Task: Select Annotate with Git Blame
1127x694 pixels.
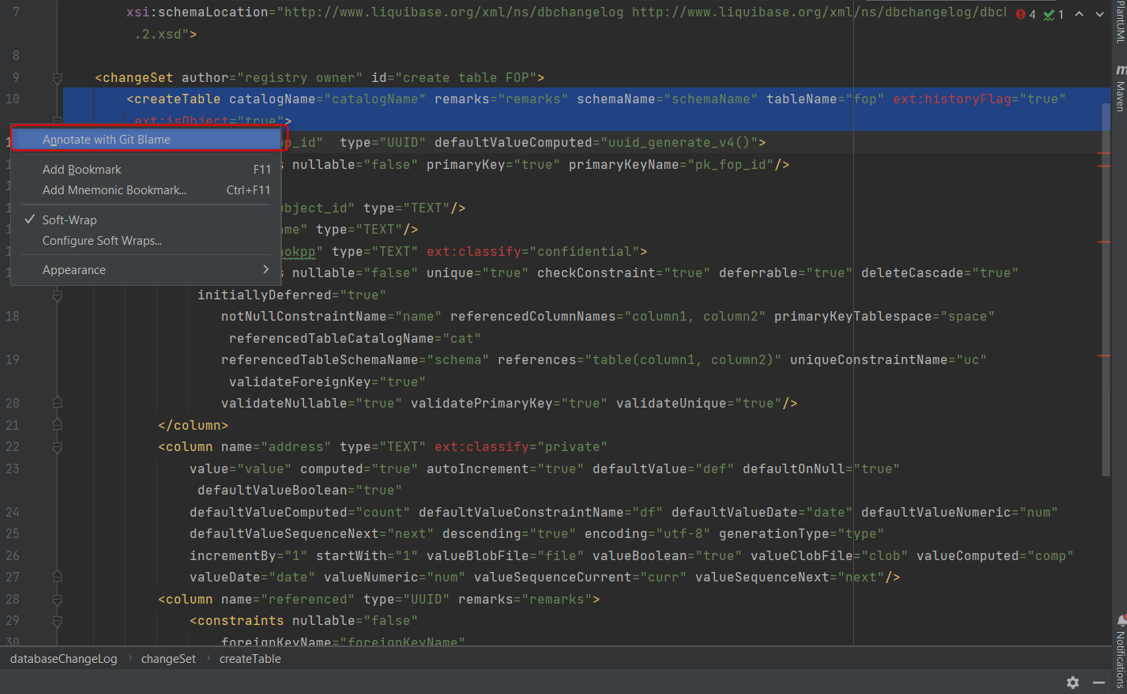Action: pos(106,140)
